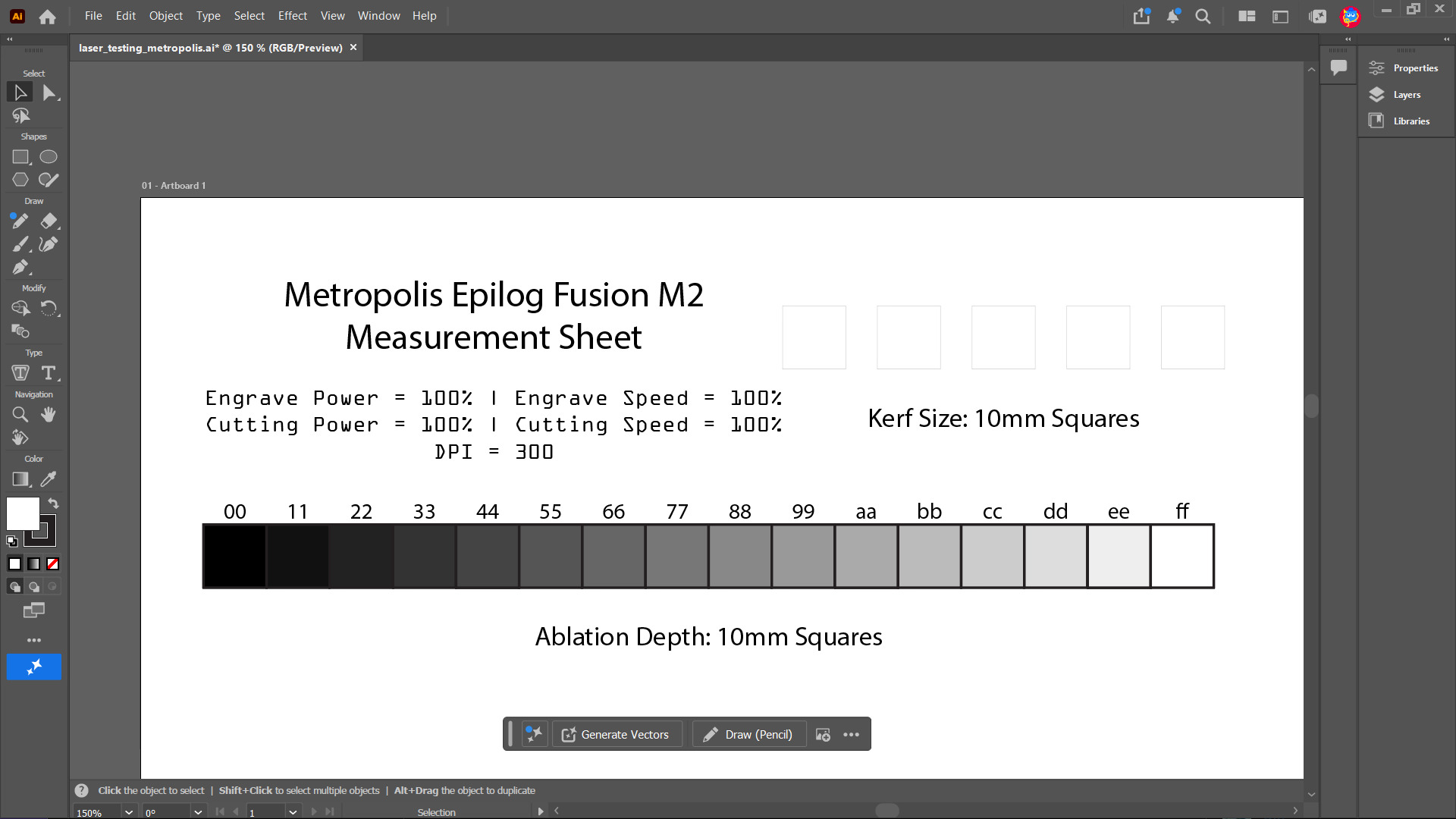Open the artboard number dropdown

[293, 812]
